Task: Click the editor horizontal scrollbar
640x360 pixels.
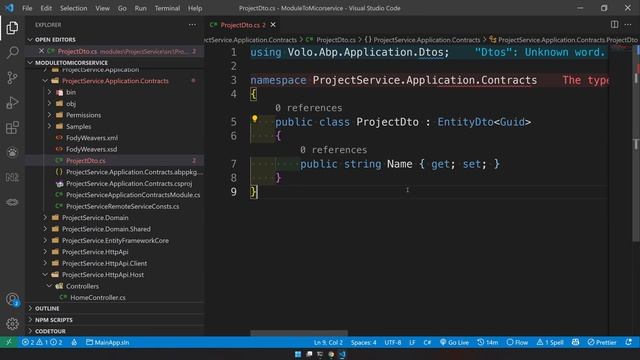Action: [x=299, y=333]
